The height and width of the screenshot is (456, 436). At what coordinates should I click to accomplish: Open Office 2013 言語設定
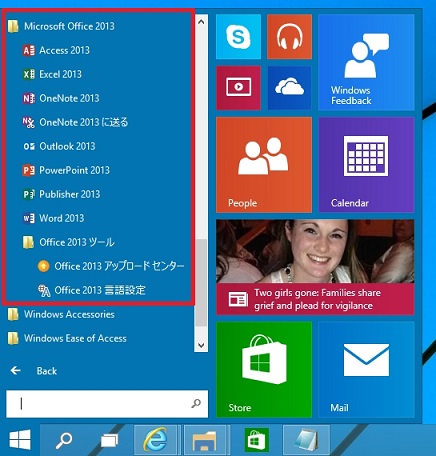coord(92,290)
